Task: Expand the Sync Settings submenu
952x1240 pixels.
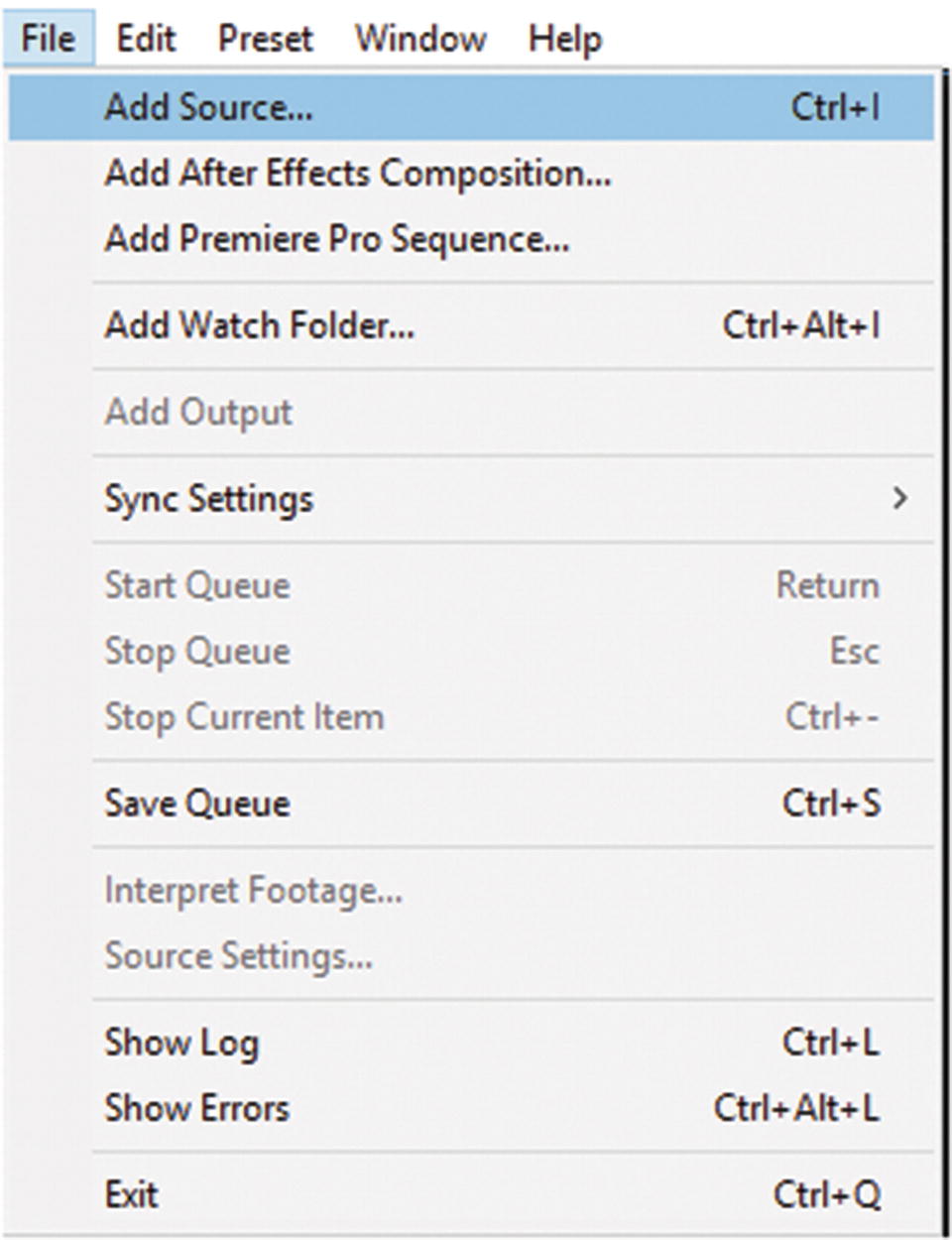Action: [209, 498]
